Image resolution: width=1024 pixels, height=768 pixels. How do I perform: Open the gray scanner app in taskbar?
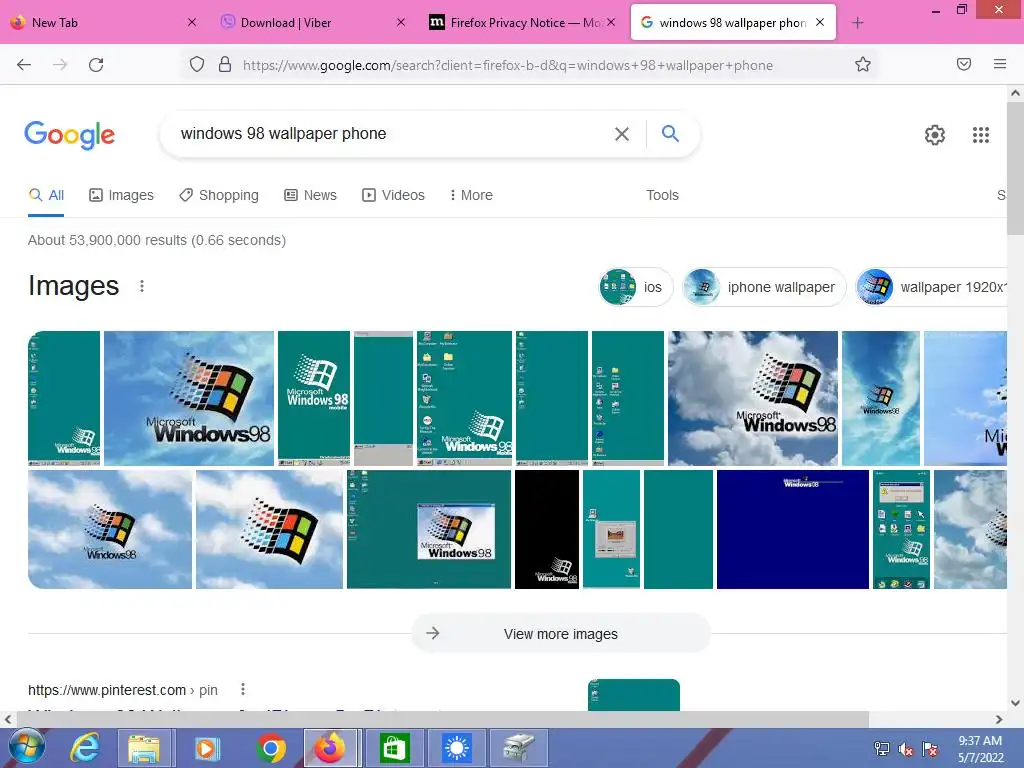click(x=519, y=748)
